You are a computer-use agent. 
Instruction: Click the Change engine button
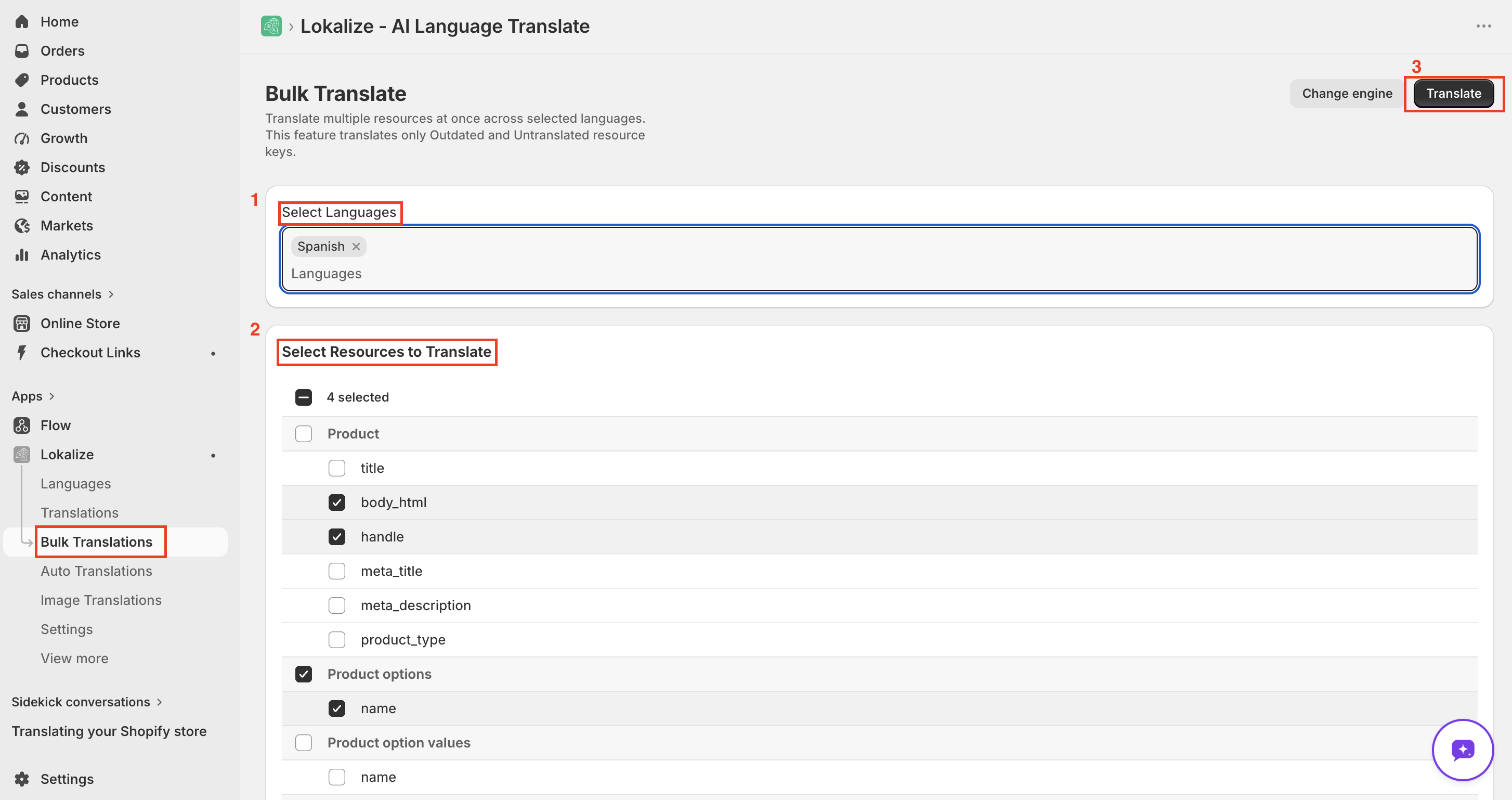coord(1347,94)
